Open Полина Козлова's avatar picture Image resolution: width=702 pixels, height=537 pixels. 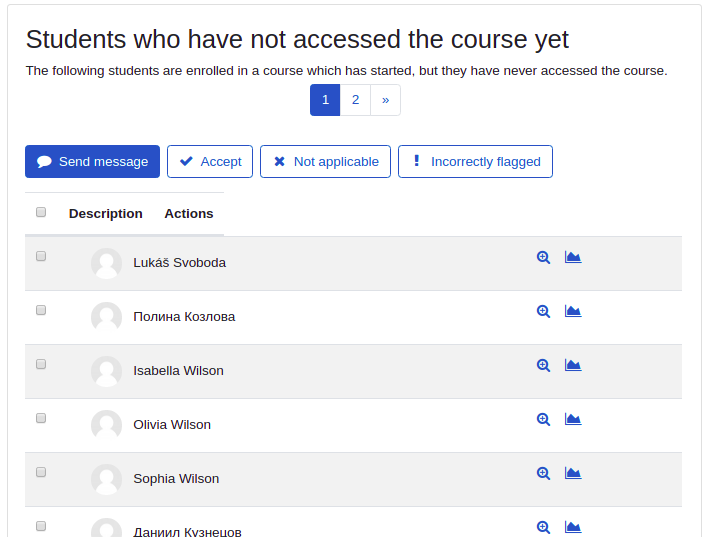coord(107,317)
